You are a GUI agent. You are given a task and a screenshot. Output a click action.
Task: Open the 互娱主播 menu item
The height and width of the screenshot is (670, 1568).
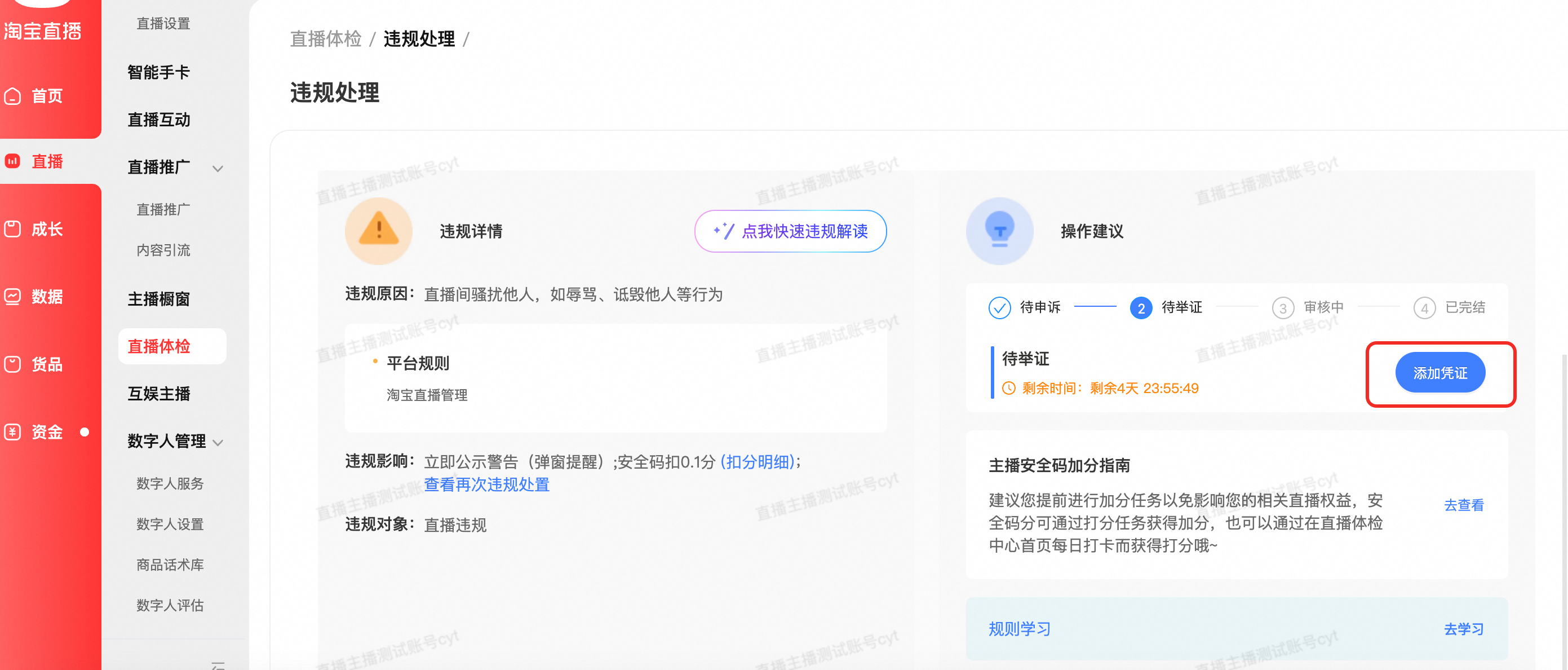tap(159, 394)
